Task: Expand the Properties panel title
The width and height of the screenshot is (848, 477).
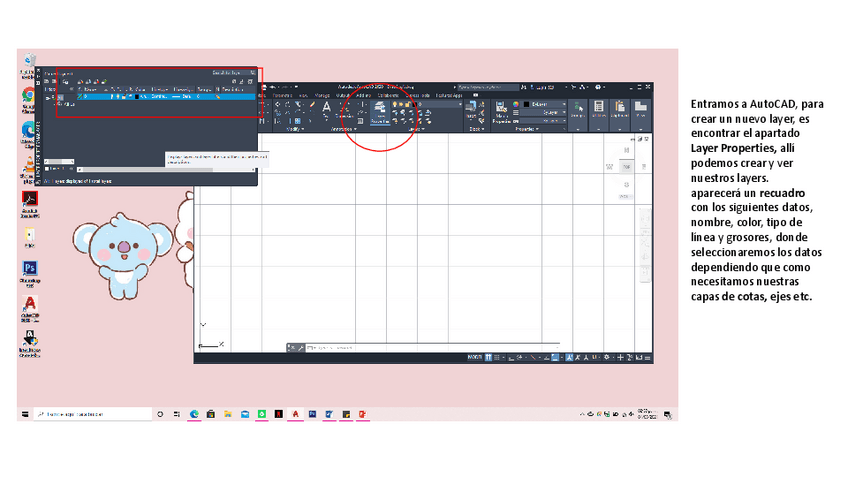Action: tap(527, 129)
